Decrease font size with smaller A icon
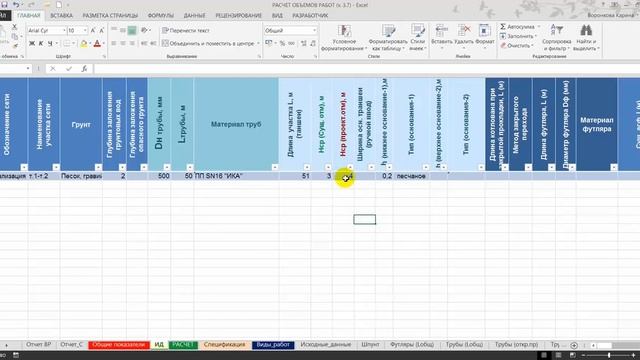640x360 pixels. tap(102, 31)
